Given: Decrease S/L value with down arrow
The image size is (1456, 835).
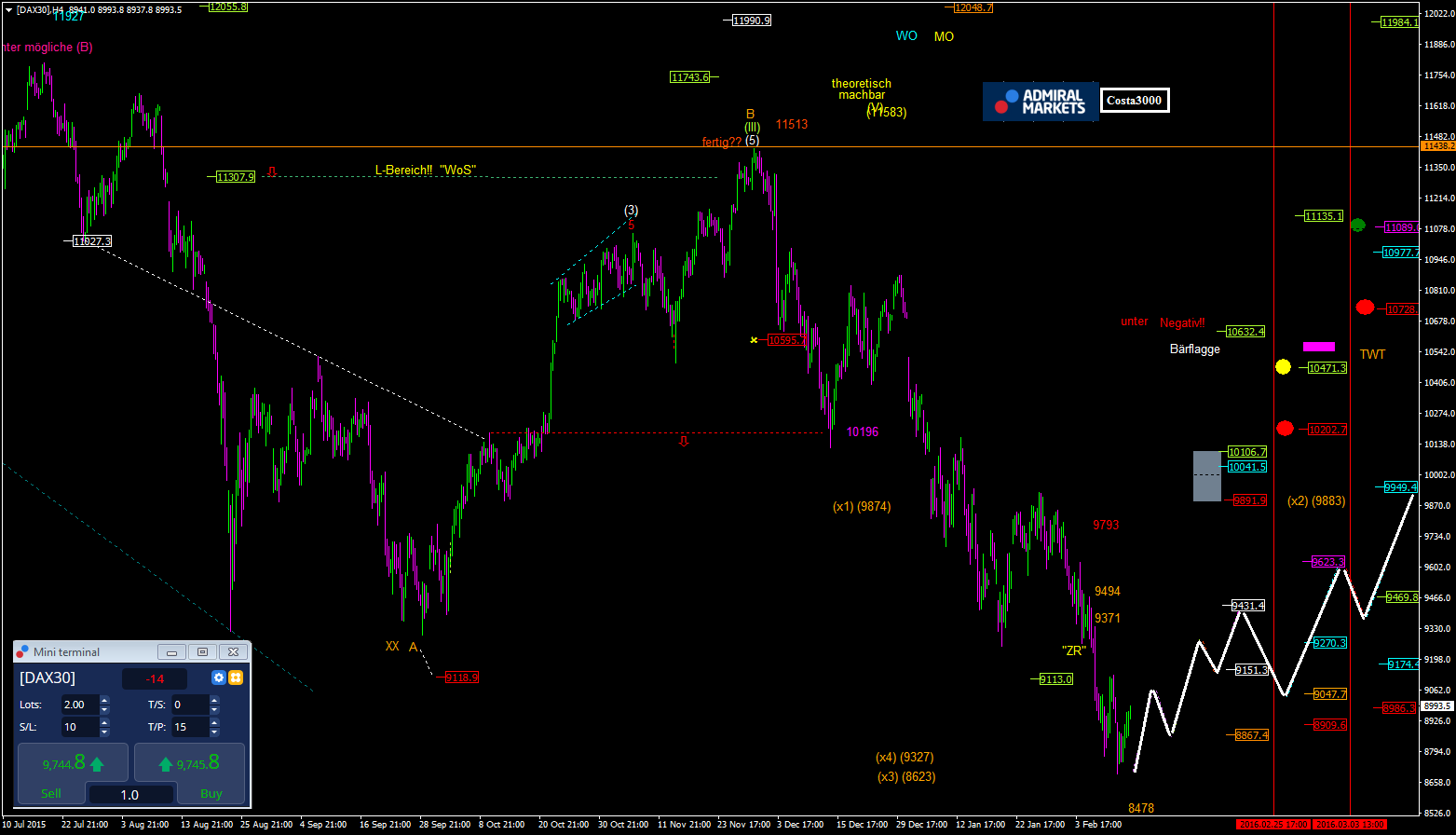Looking at the screenshot, I should pyautogui.click(x=104, y=732).
